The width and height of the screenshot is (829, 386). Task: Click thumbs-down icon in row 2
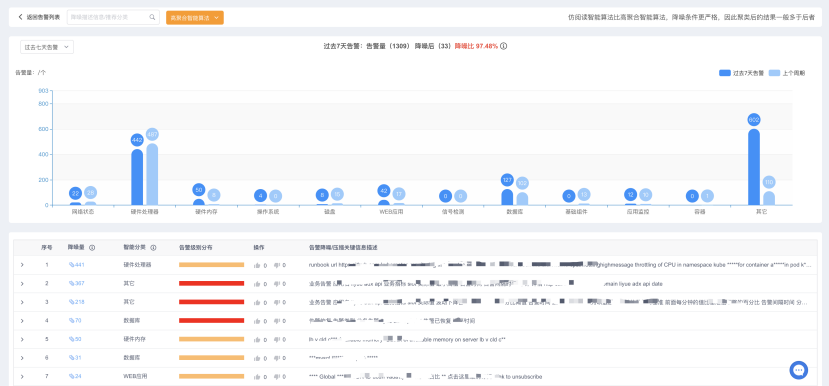pyautogui.click(x=277, y=284)
